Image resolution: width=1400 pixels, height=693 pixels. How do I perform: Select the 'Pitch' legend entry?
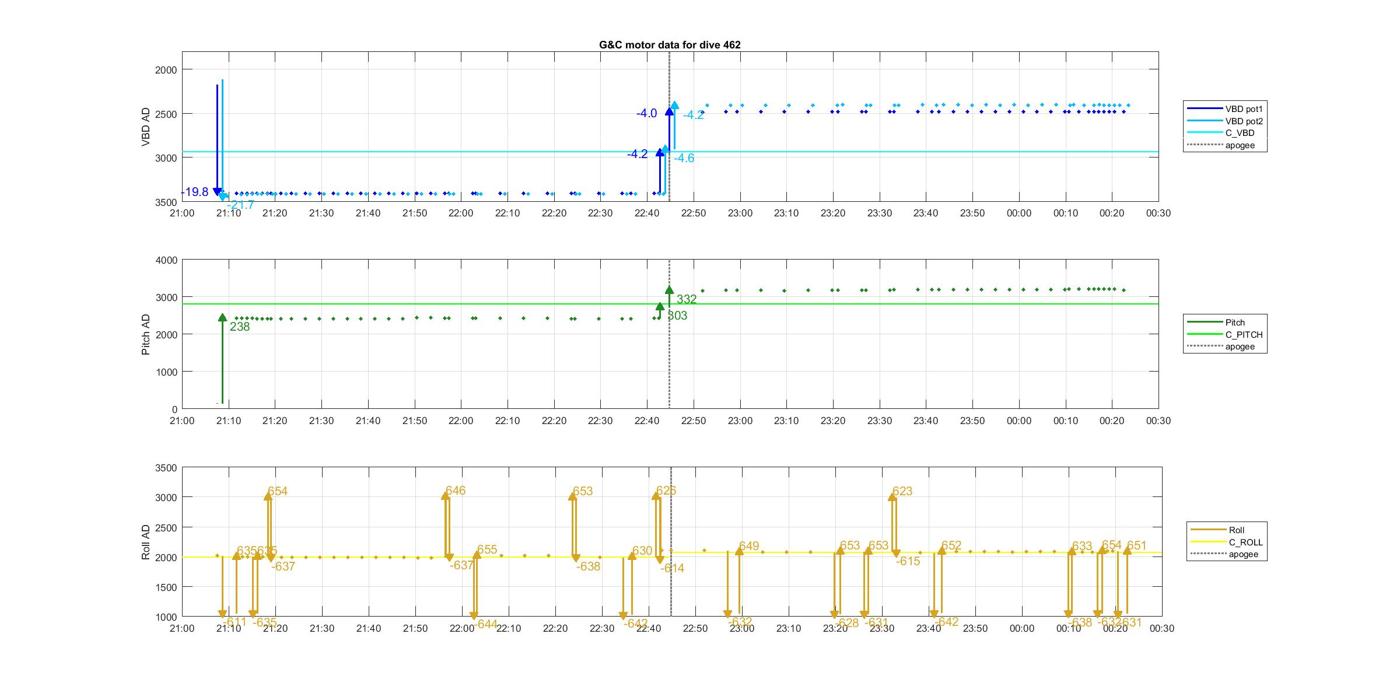coord(1217,322)
